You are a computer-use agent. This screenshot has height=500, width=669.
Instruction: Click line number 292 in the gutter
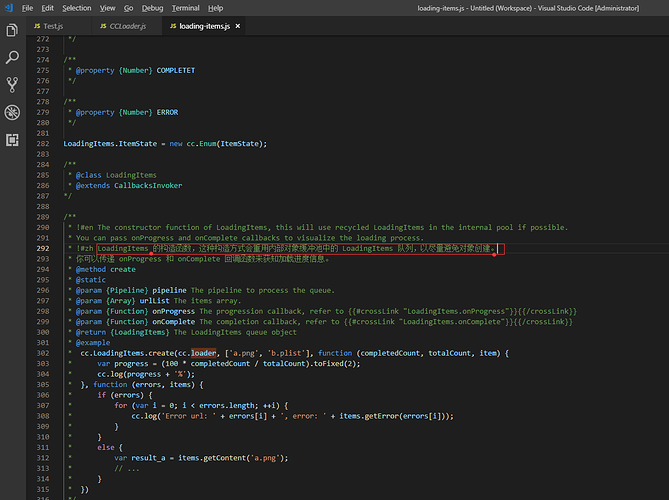(x=41, y=248)
